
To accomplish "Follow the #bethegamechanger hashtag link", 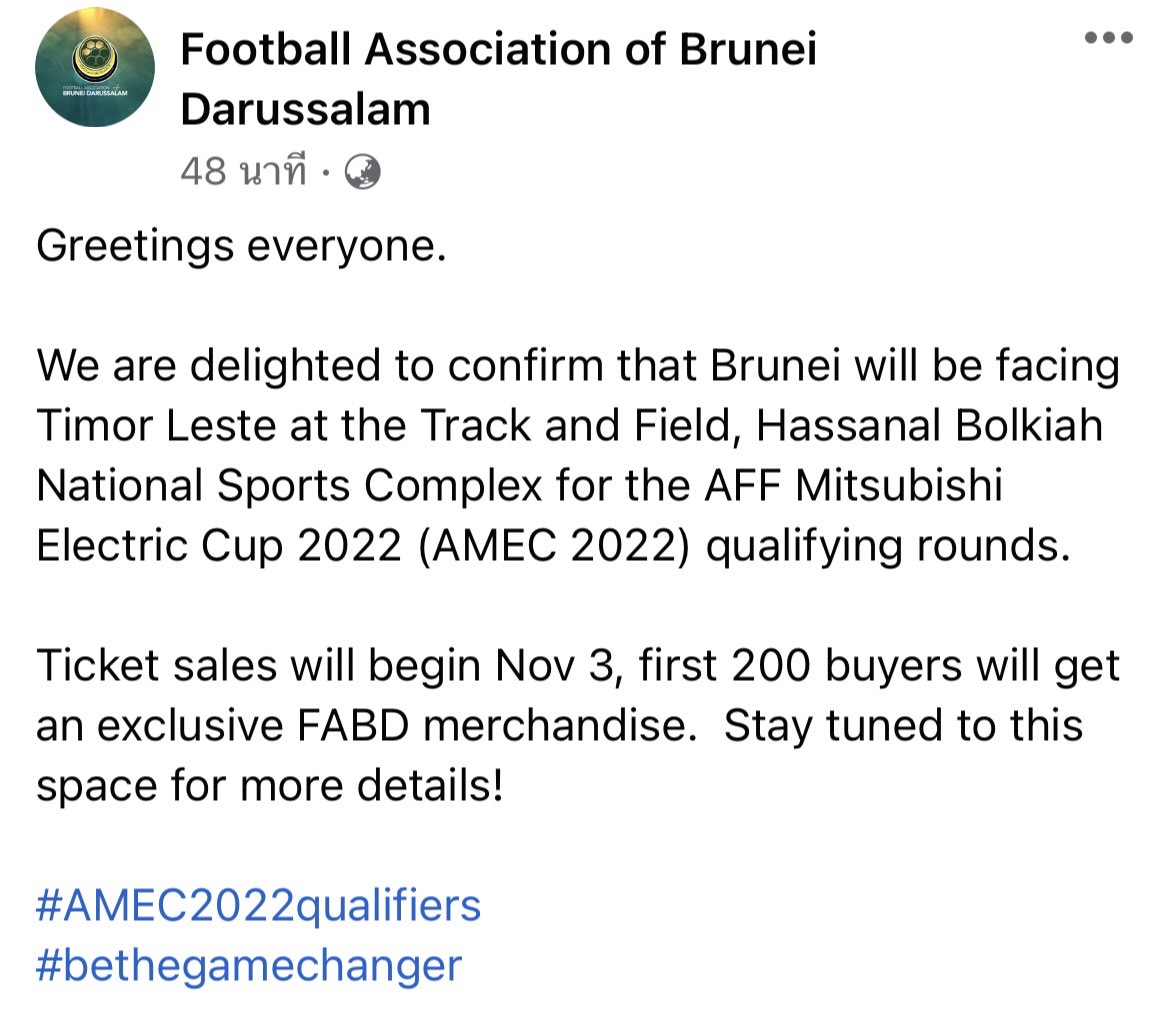I will point(249,965).
